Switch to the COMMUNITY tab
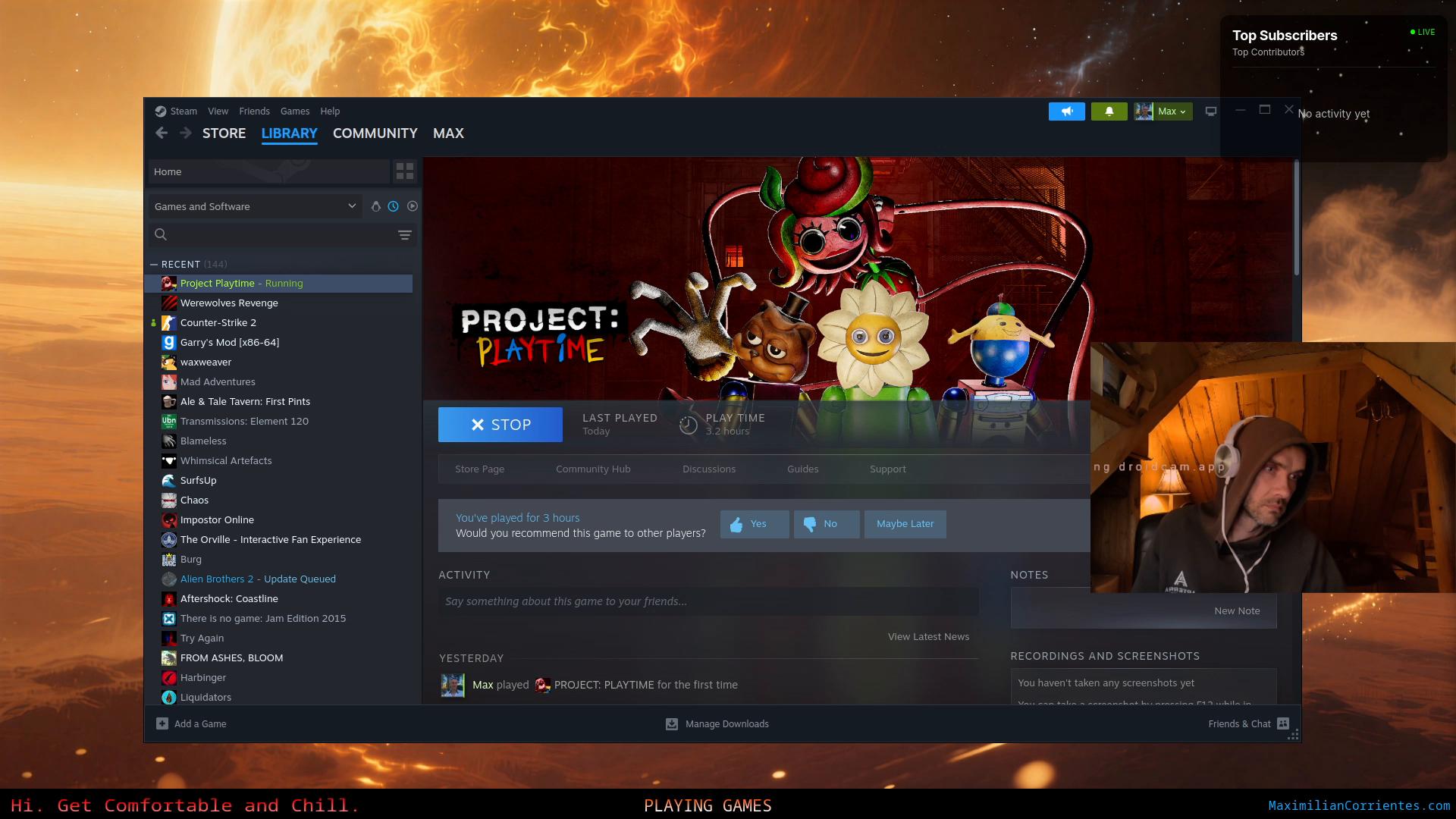This screenshot has height=819, width=1456. pyautogui.click(x=375, y=133)
